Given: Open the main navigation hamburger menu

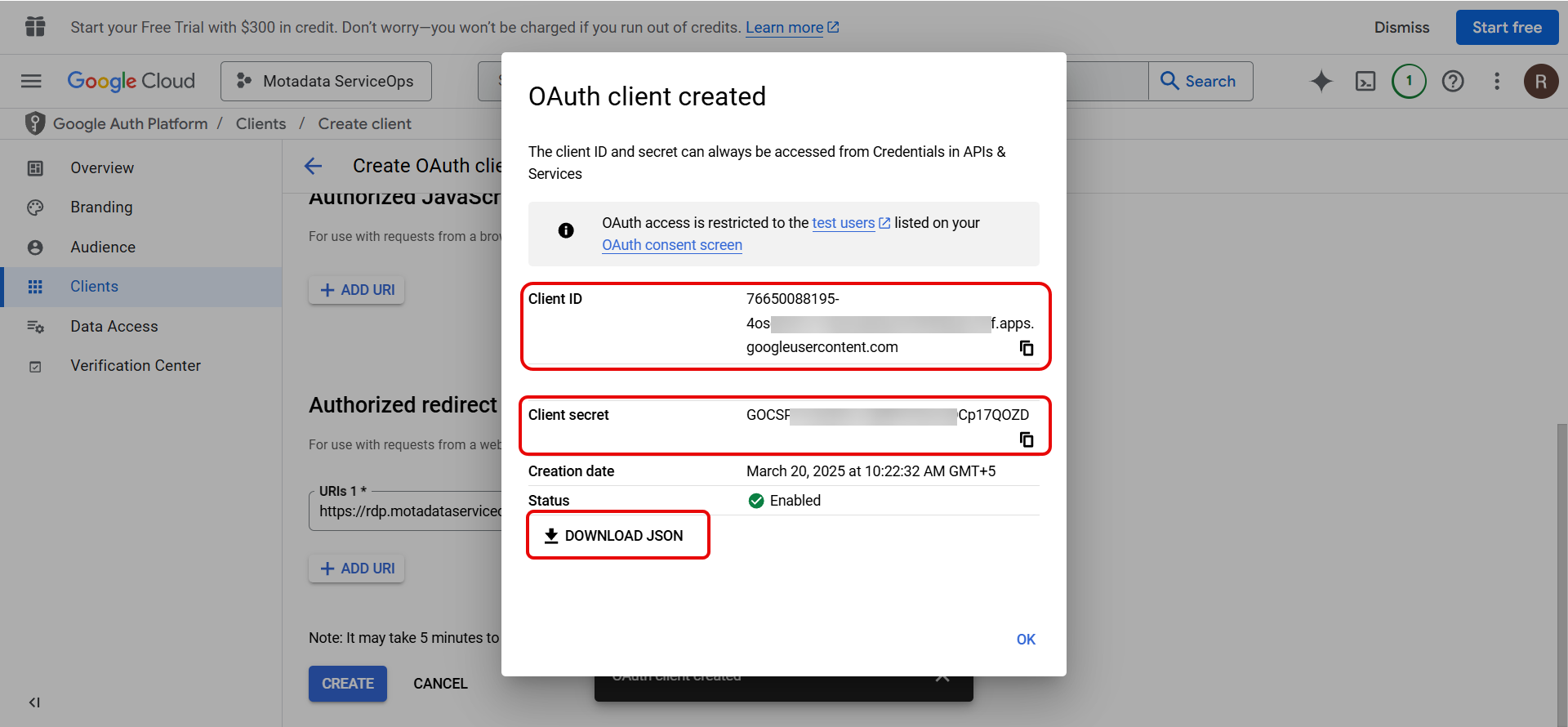Looking at the screenshot, I should tap(31, 81).
